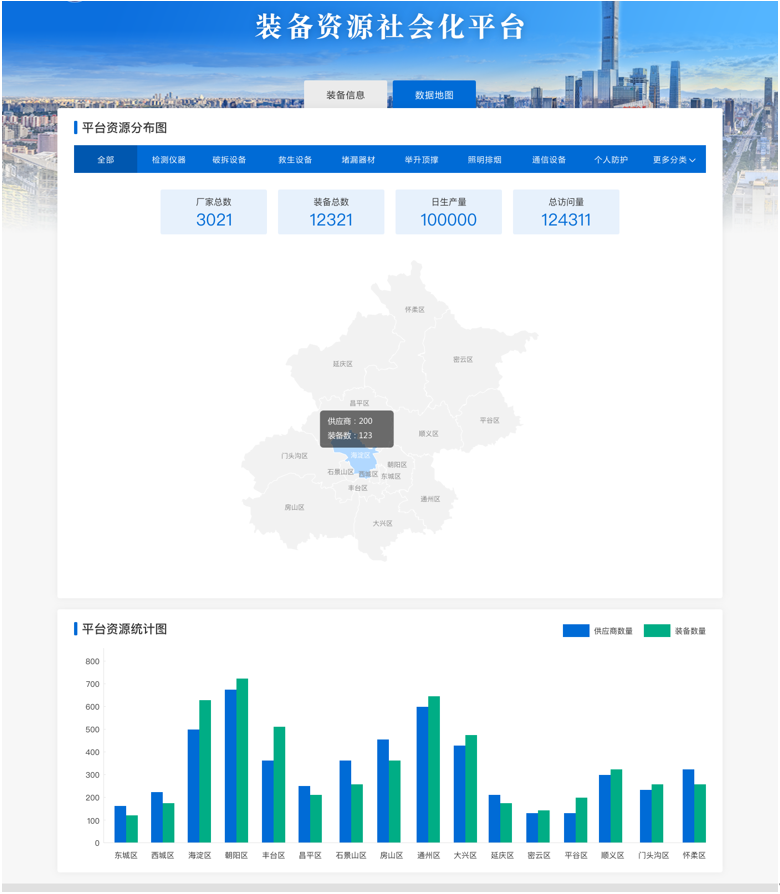This screenshot has height=894, width=780.
Task: Open the 总访问量 124311 stat card
Action: click(566, 212)
